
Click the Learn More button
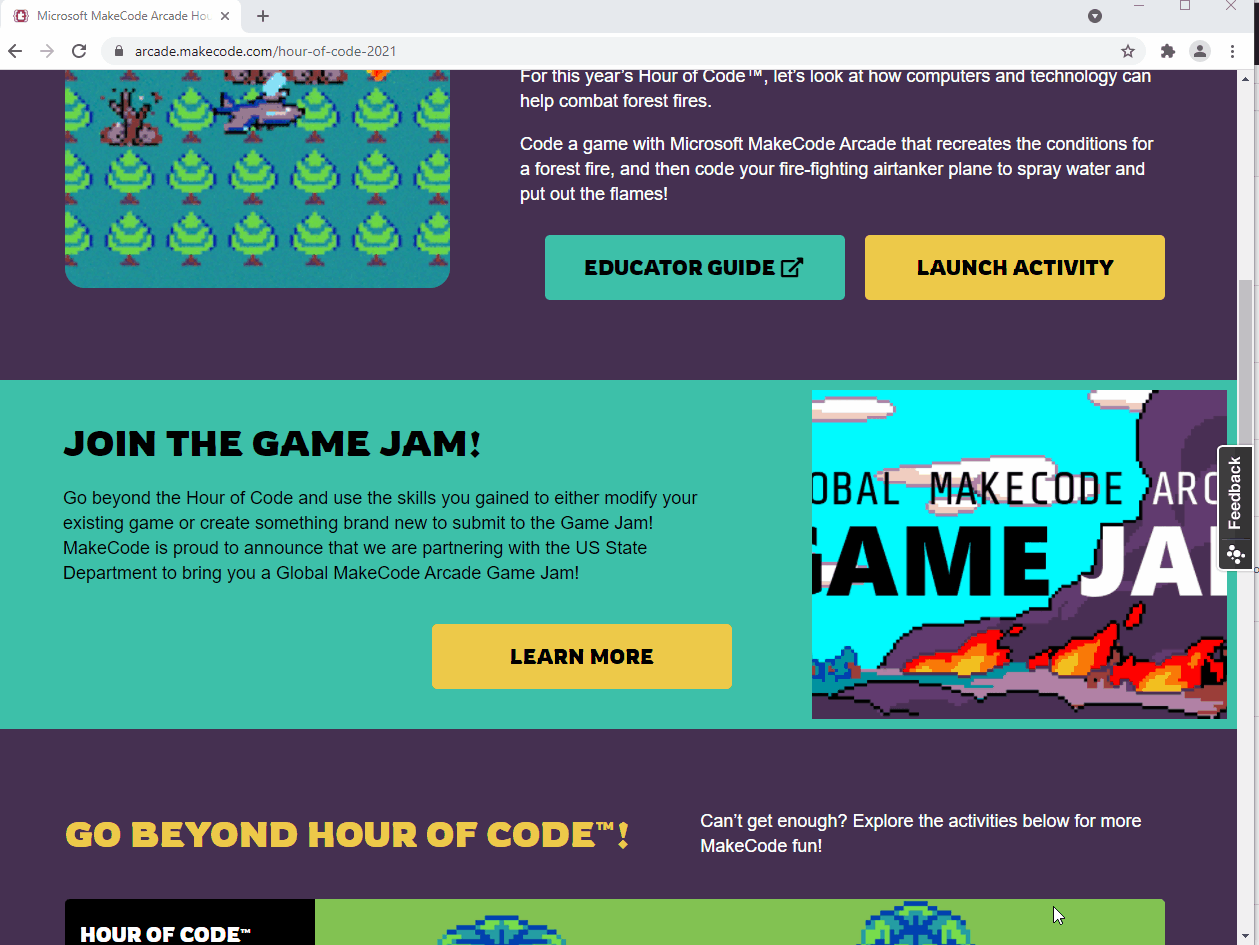[x=582, y=656]
